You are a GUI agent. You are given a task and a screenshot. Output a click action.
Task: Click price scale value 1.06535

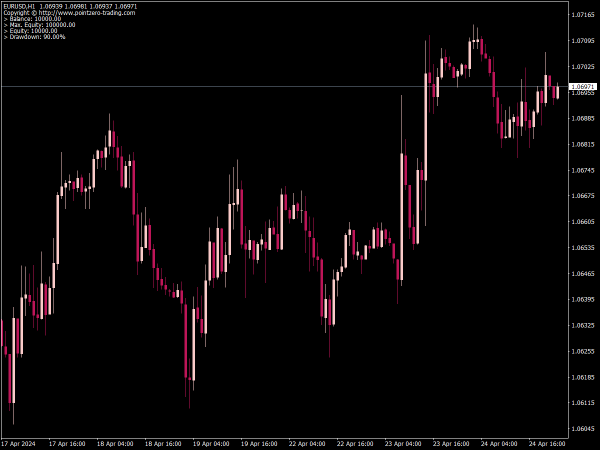click(583, 248)
